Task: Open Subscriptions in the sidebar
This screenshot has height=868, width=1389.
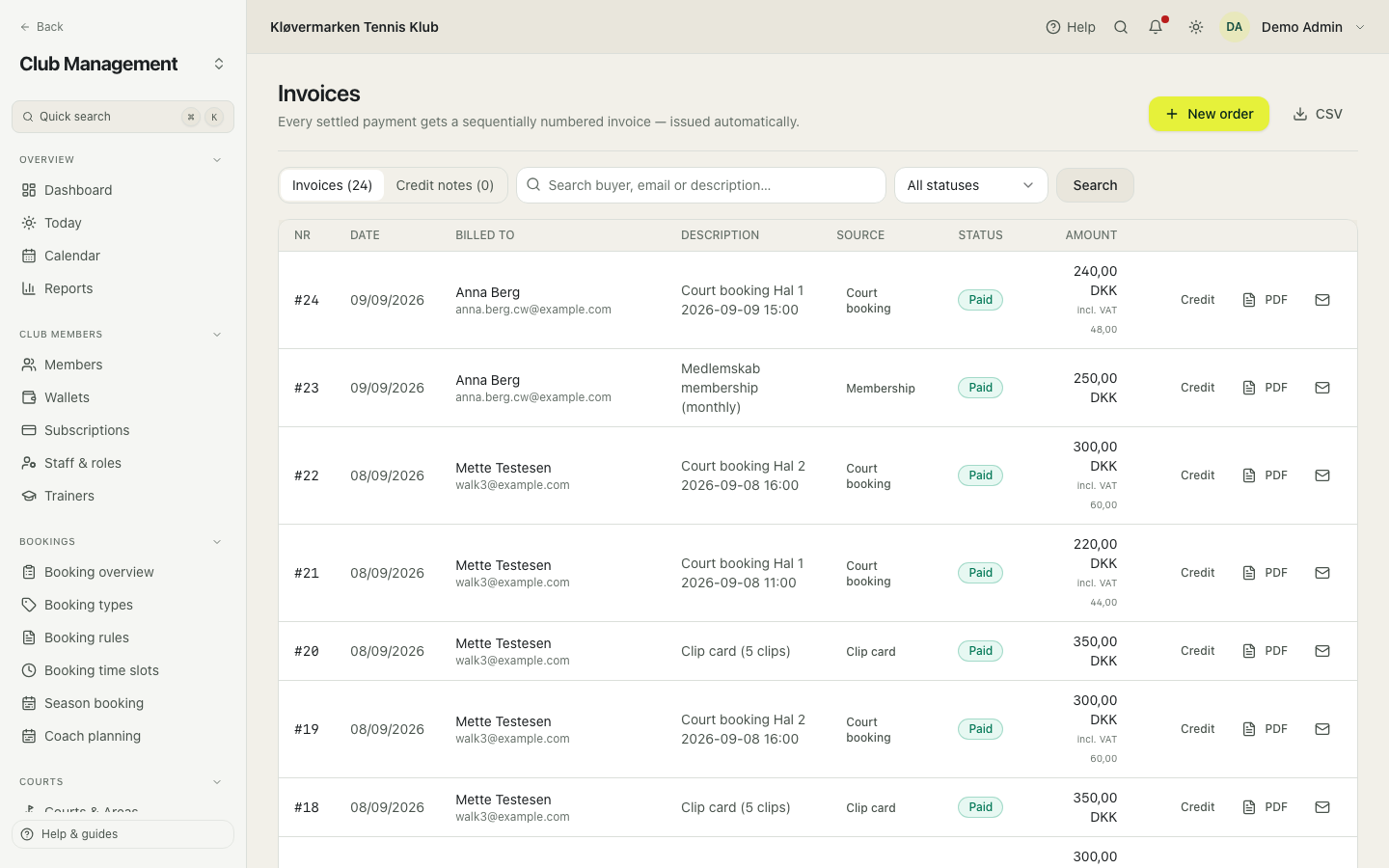Action: pyautogui.click(x=123, y=430)
